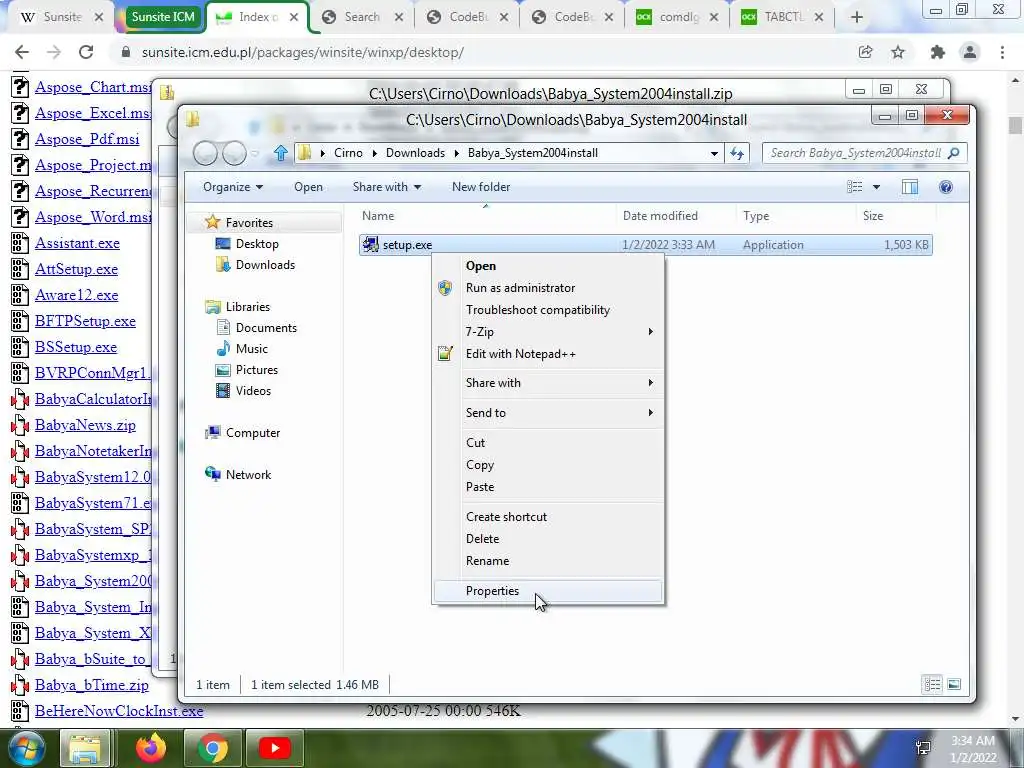Select Pictures library
1024x768 pixels.
[257, 370]
